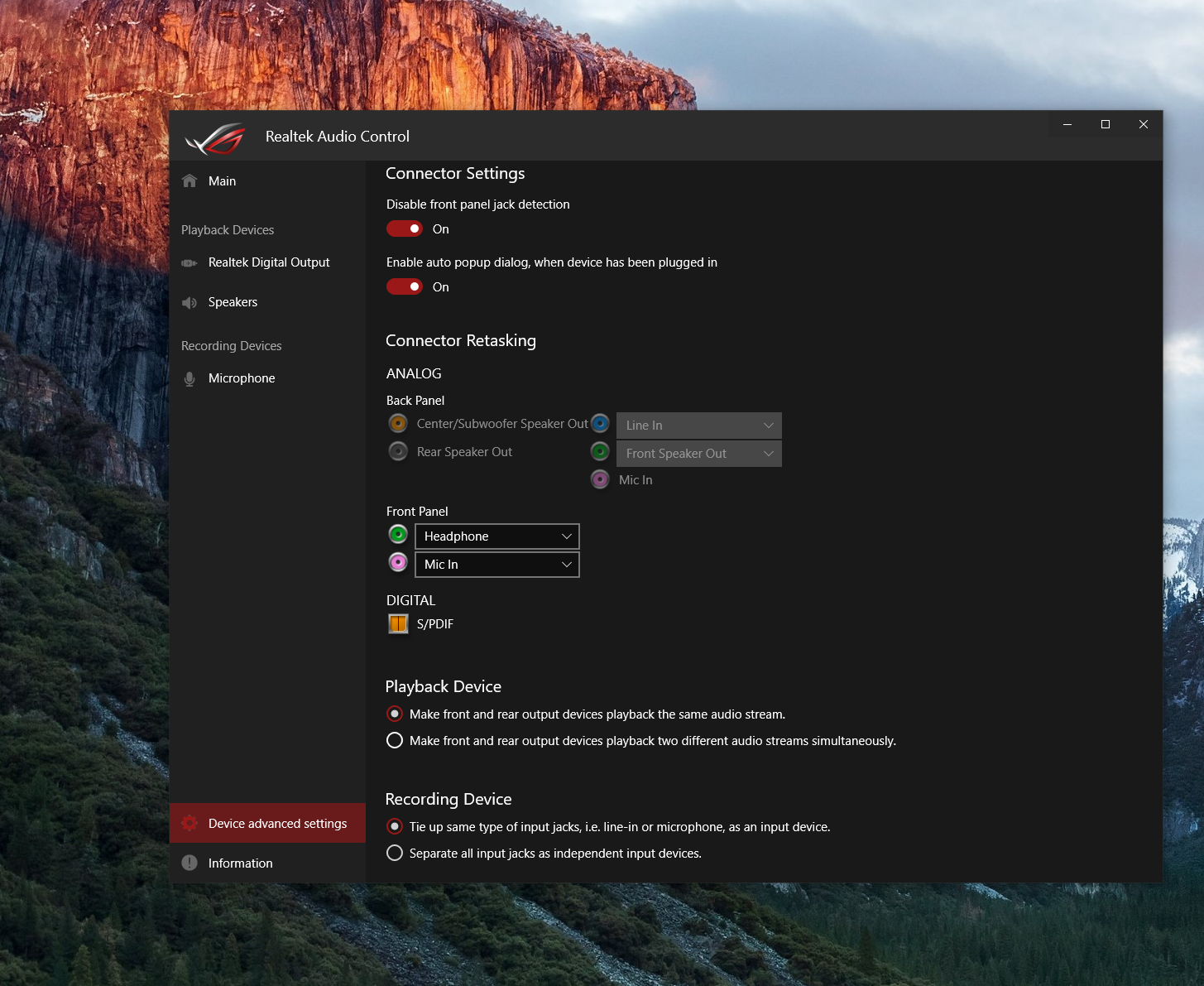The width and height of the screenshot is (1204, 986).
Task: Toggle the auto popup dialog switch
Action: coord(405,286)
